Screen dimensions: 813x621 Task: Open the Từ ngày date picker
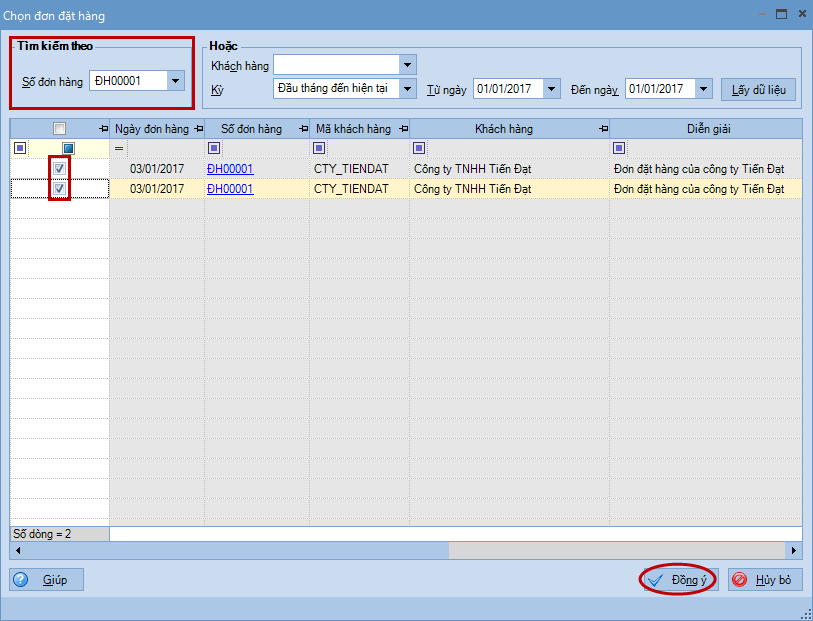click(x=552, y=89)
